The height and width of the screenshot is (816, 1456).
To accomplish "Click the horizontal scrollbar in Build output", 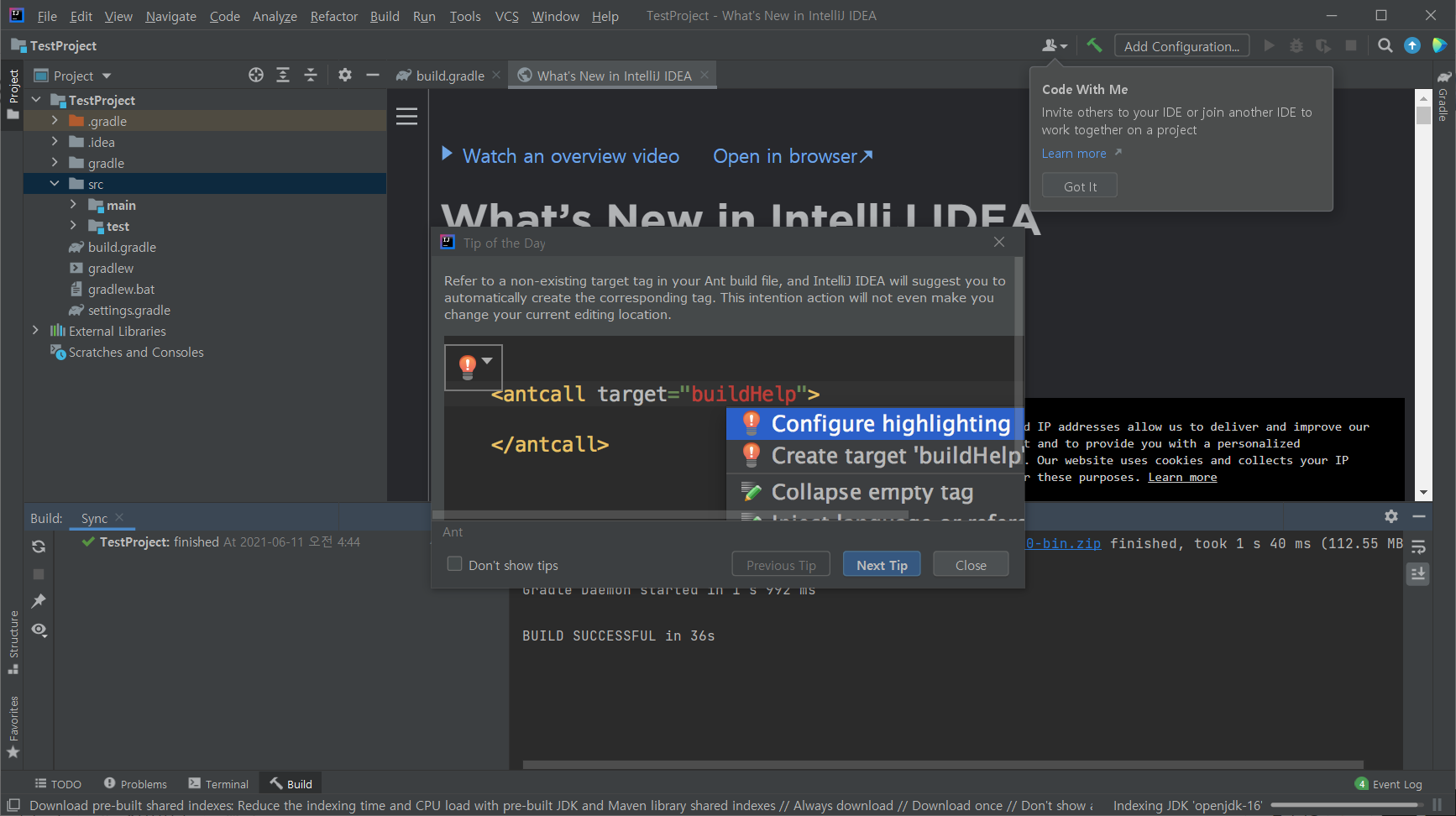I will (943, 765).
